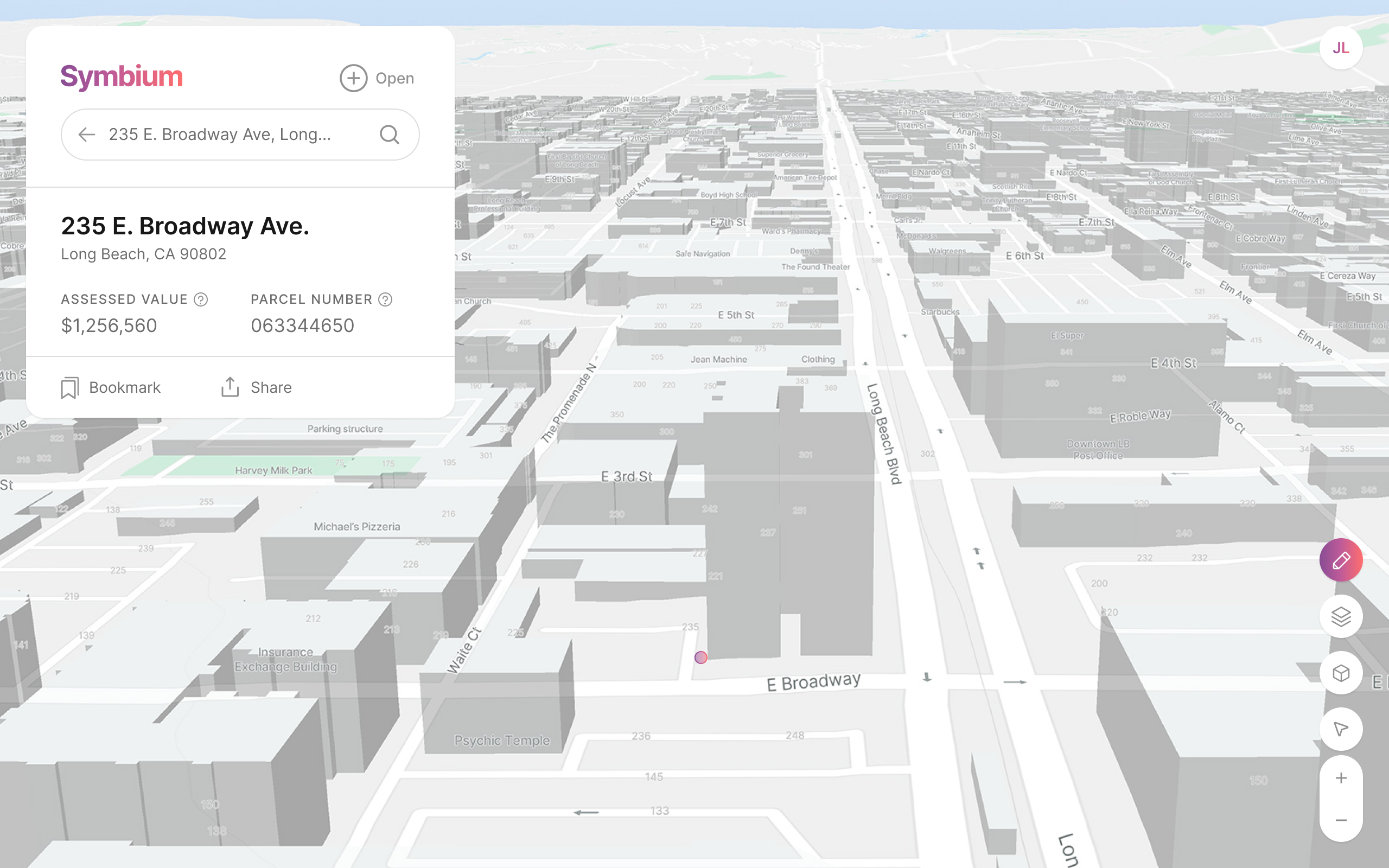The height and width of the screenshot is (868, 1389).
Task: Click the pencil edit button
Action: tap(1340, 560)
